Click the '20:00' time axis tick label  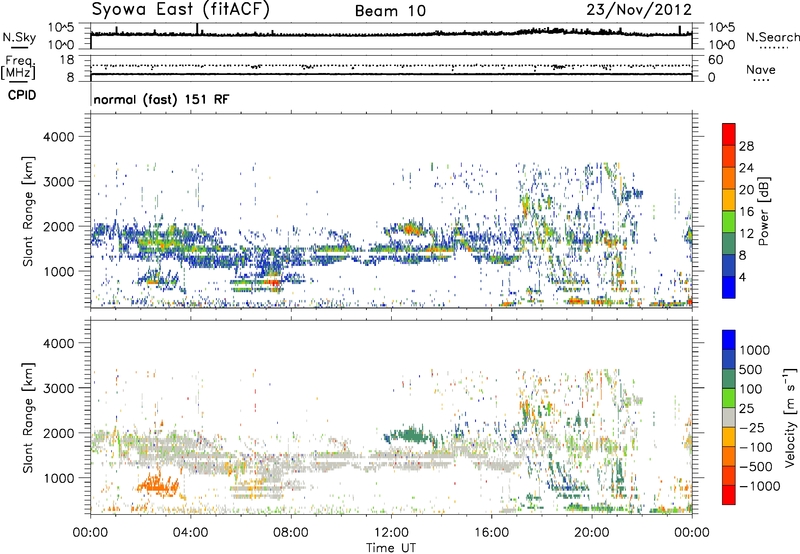(592, 533)
